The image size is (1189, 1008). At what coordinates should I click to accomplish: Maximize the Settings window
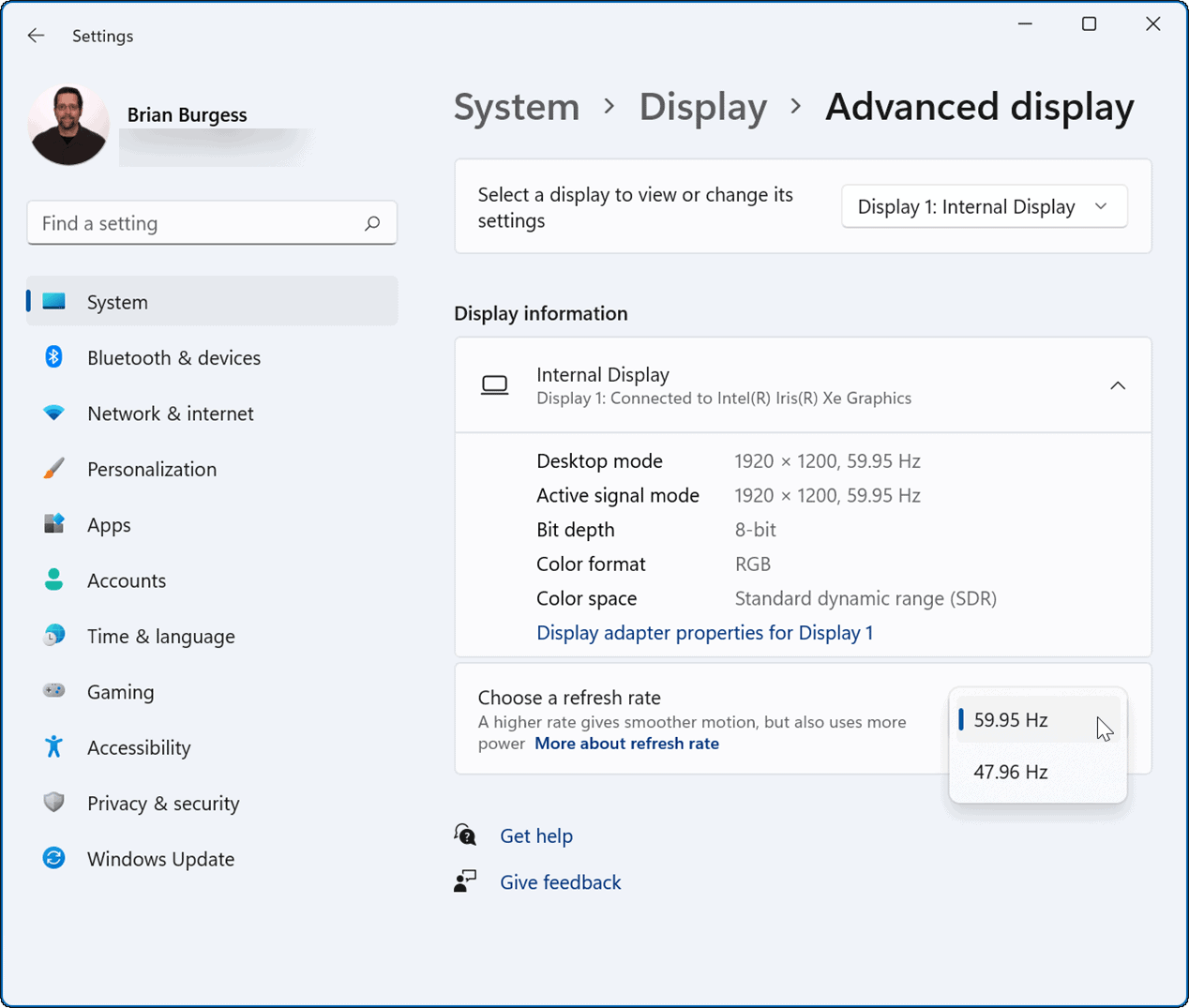[x=1089, y=23]
